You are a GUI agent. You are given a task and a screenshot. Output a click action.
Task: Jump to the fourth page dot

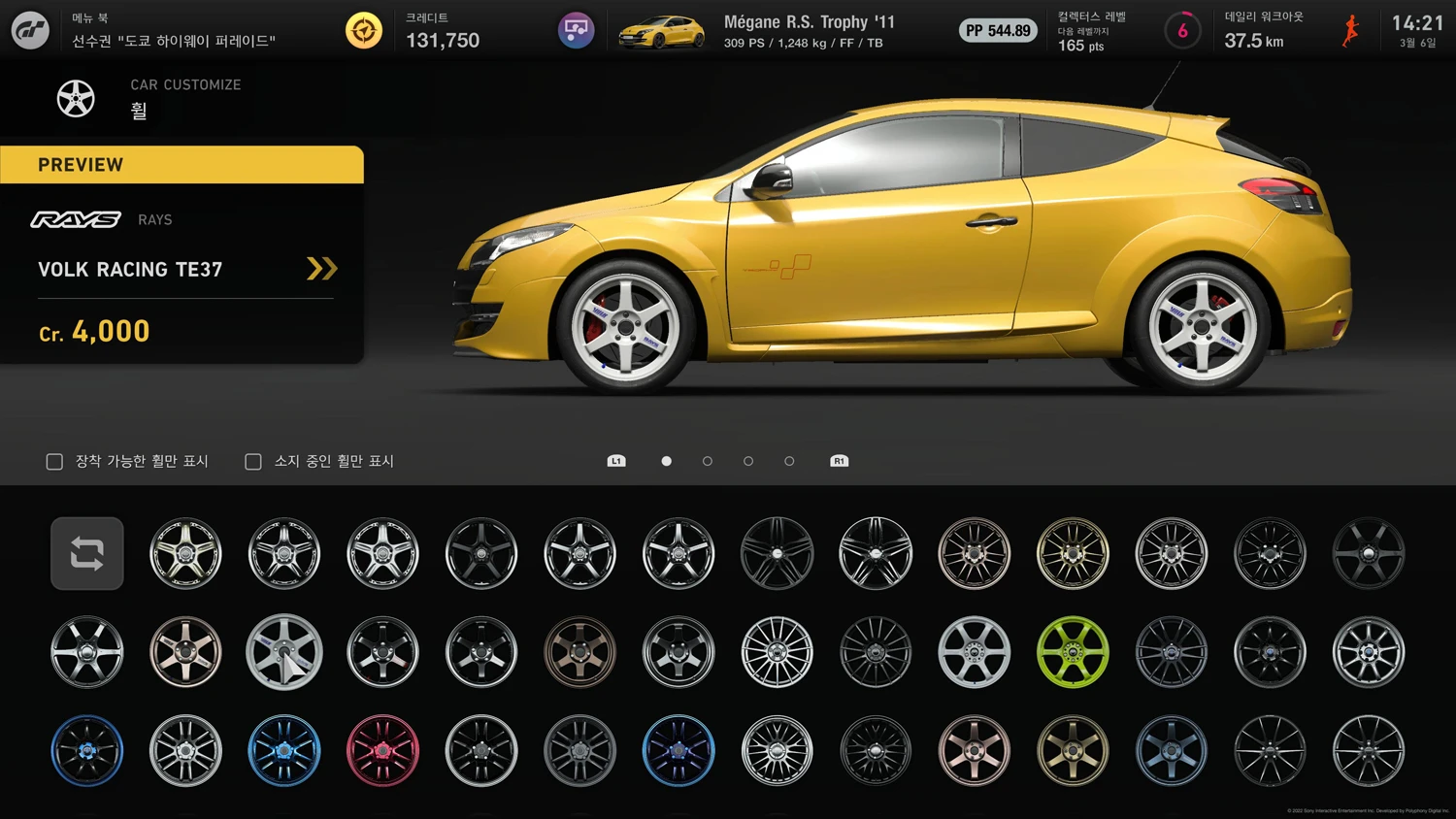point(789,462)
